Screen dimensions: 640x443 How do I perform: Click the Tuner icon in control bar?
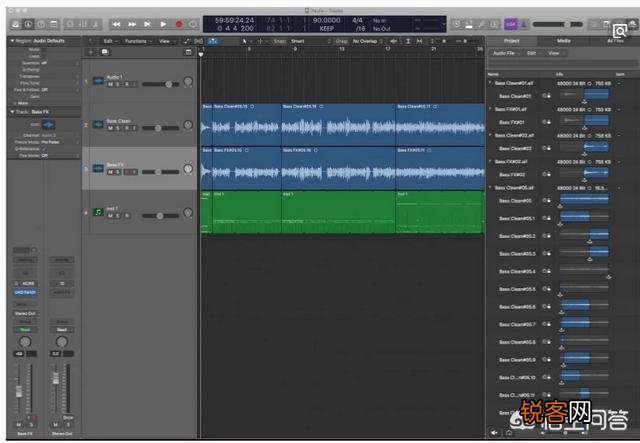tap(482, 24)
